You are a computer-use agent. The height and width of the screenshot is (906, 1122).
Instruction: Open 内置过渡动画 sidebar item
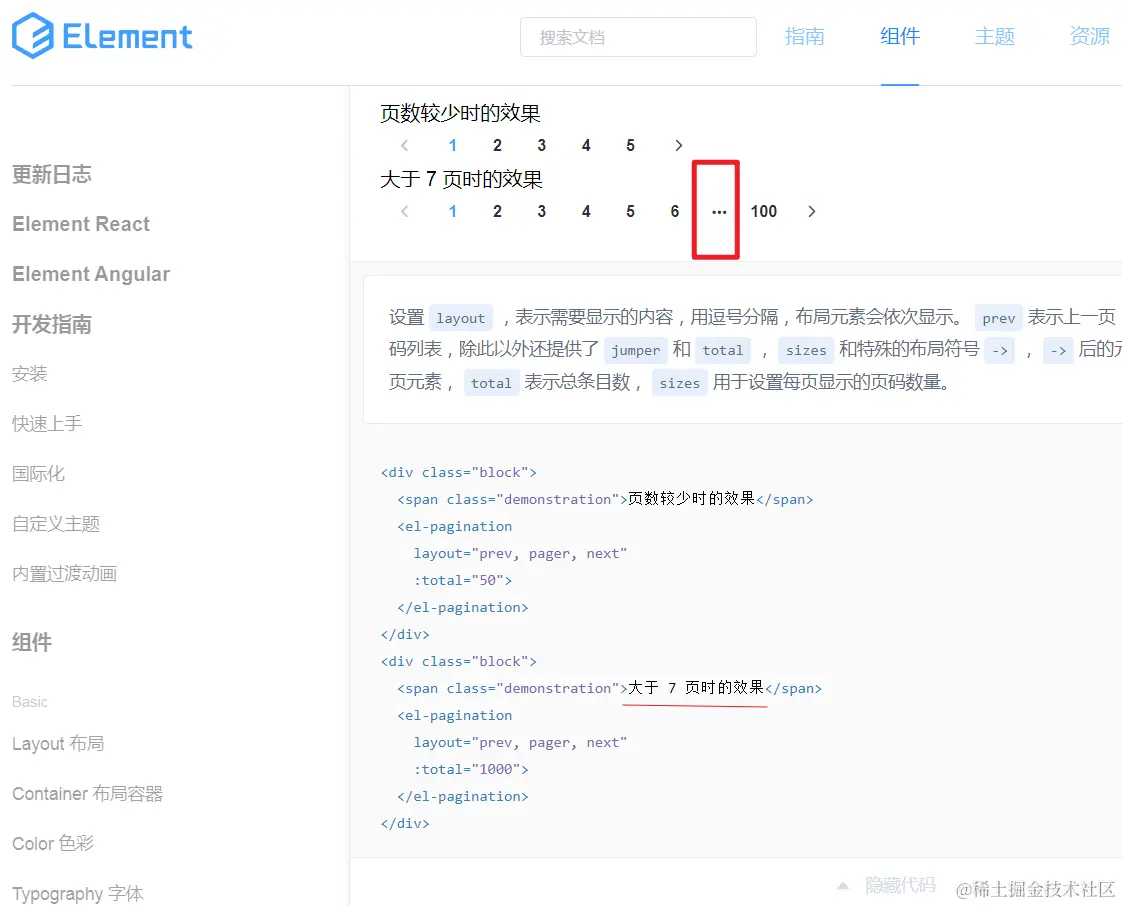(64, 574)
